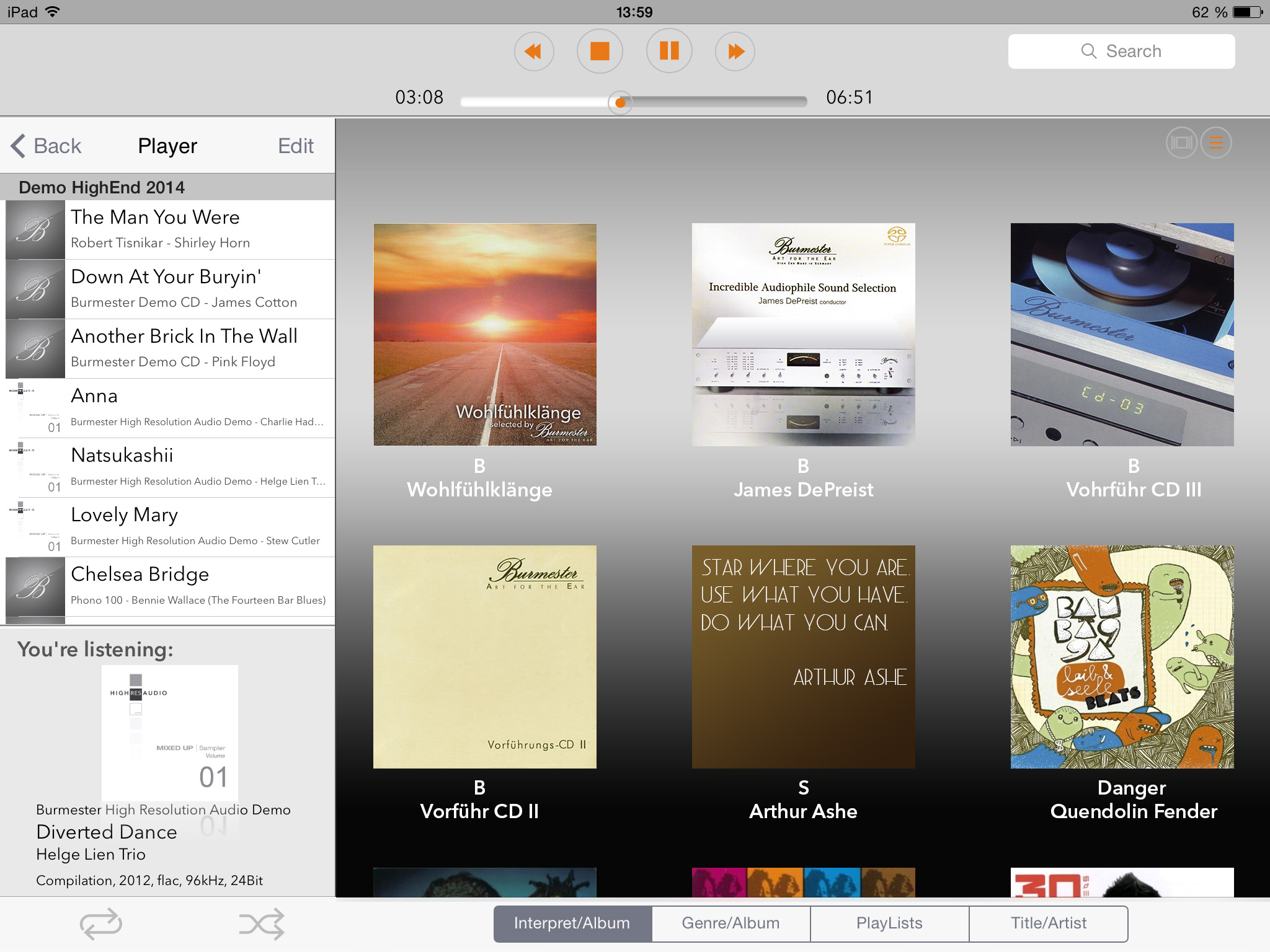Viewport: 1270px width, 952px height.
Task: Pause the playing track
Action: click(669, 51)
